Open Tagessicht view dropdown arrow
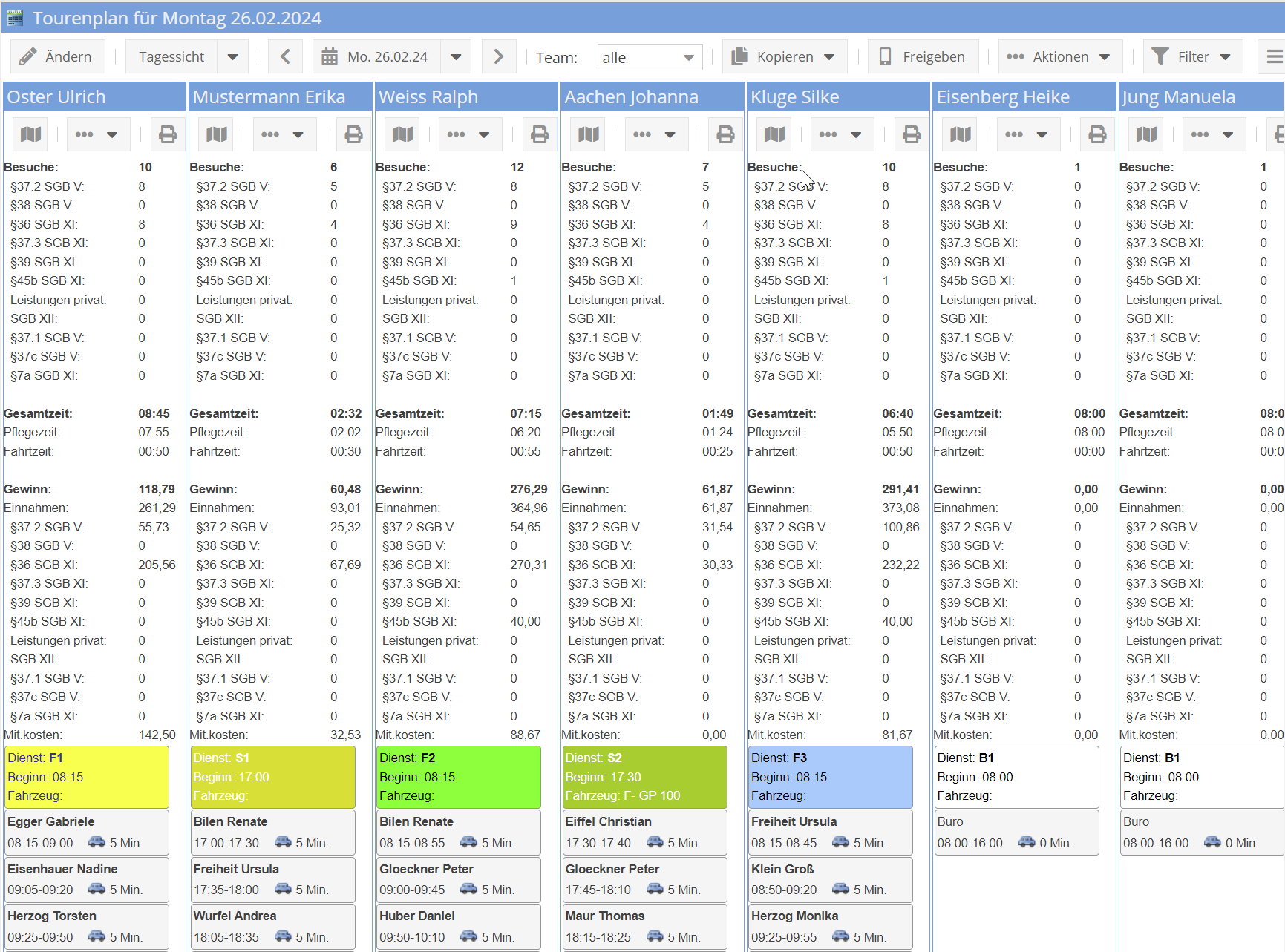The width and height of the screenshot is (1285, 952). click(232, 57)
